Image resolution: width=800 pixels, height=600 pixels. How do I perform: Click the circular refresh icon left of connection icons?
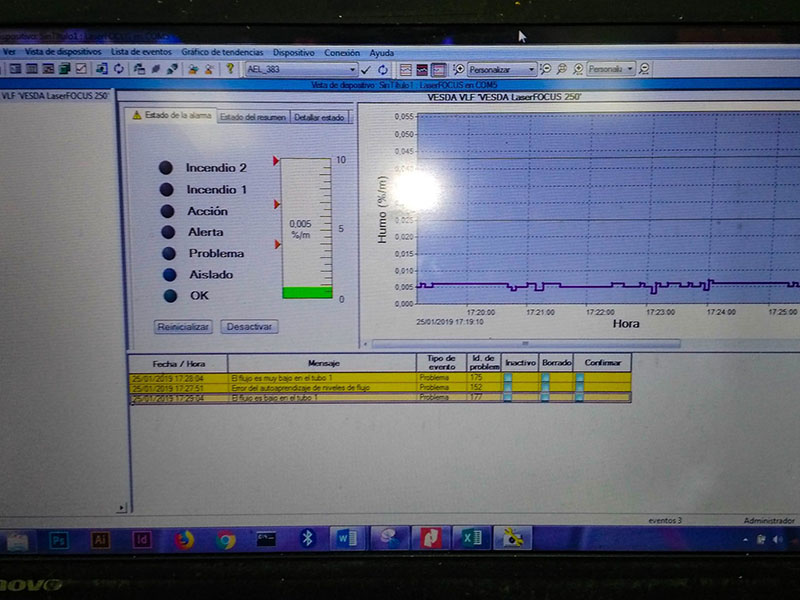(x=118, y=68)
